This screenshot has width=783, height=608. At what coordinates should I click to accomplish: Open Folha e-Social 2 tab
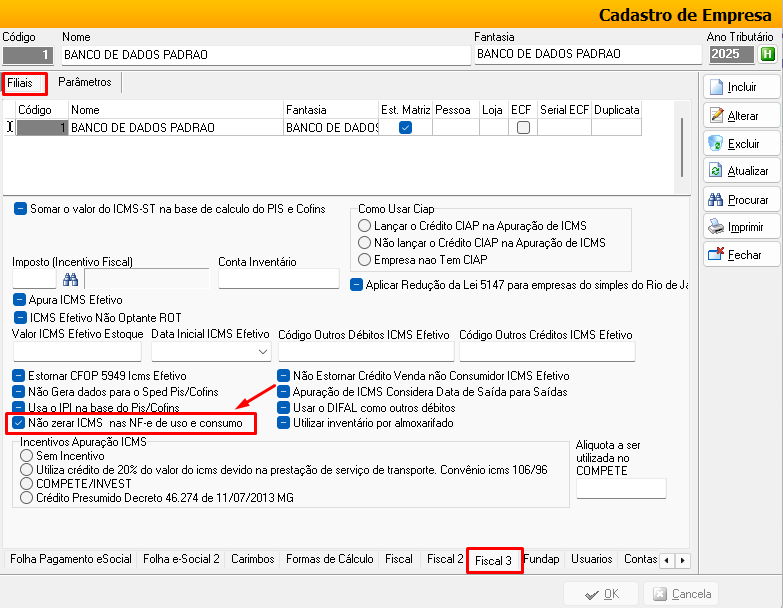[x=181, y=559]
